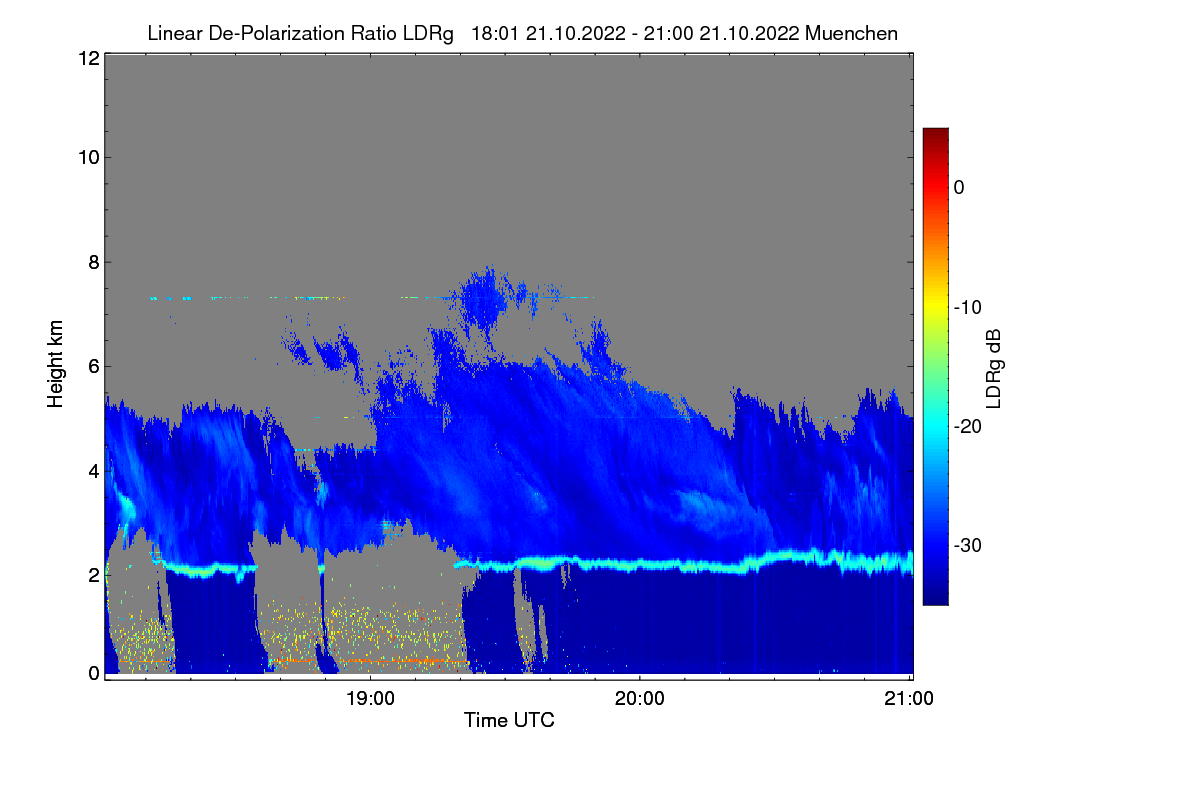
Task: Click the height axis label '12'
Action: (x=87, y=58)
